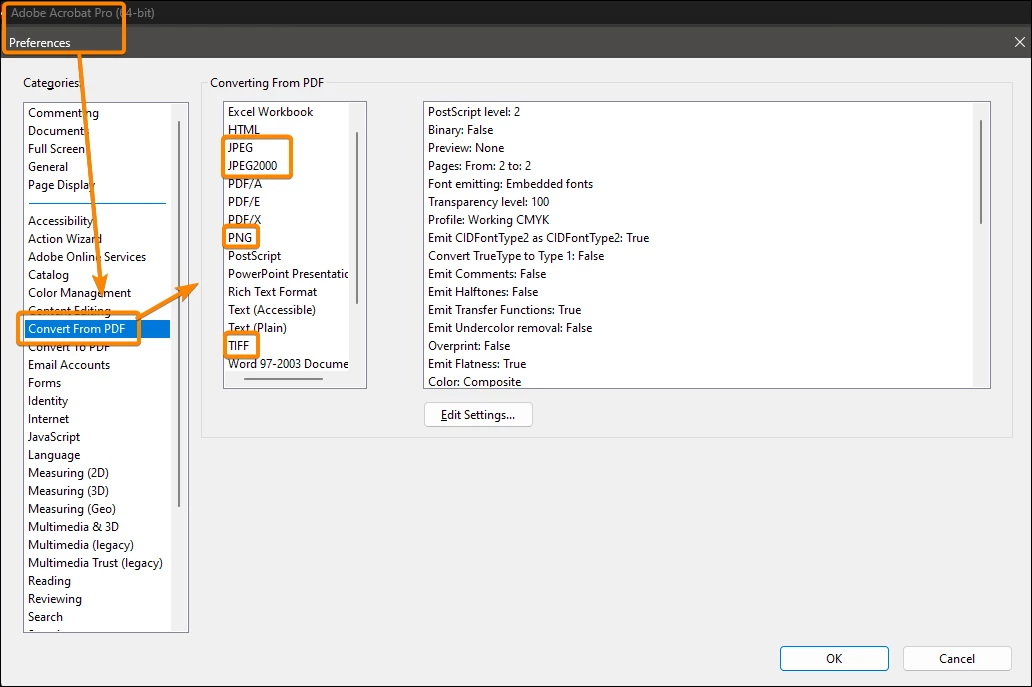Choose PDF/E conversion format
This screenshot has height=687, width=1032.
[x=244, y=201]
